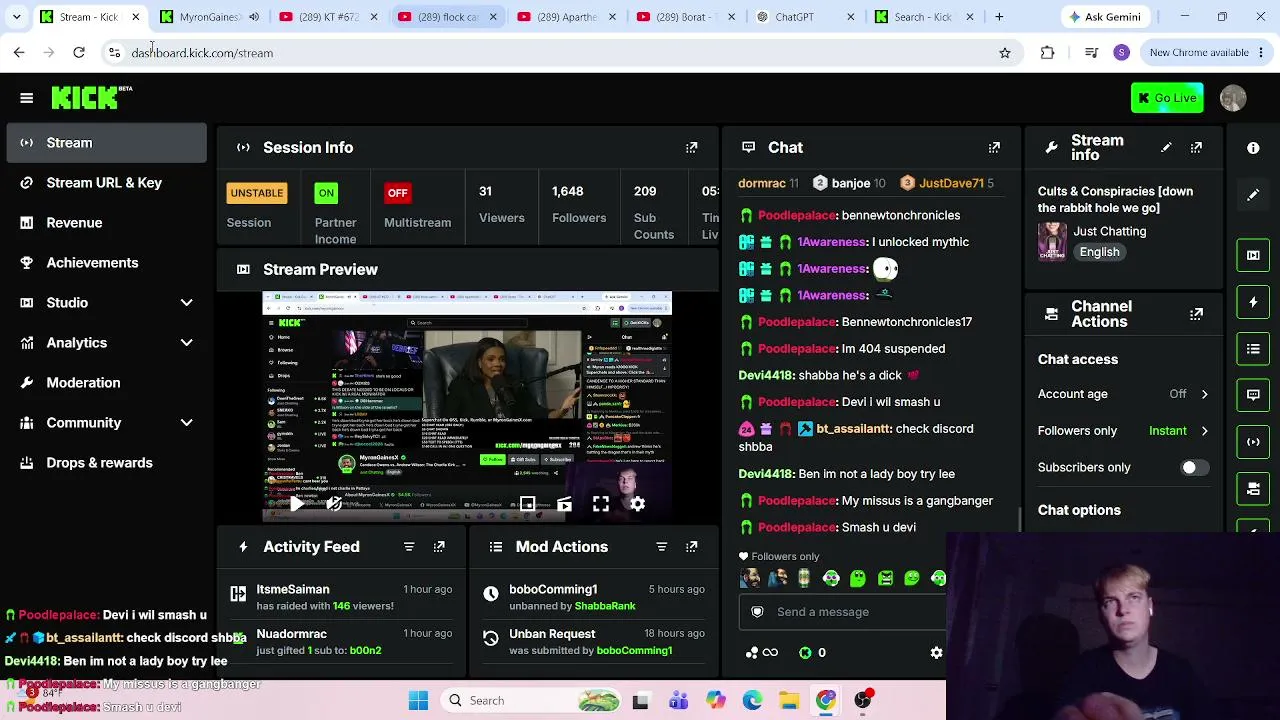Click the Windows taskbar Search box
Viewport: 1280px width, 720px height.
pyautogui.click(x=535, y=701)
